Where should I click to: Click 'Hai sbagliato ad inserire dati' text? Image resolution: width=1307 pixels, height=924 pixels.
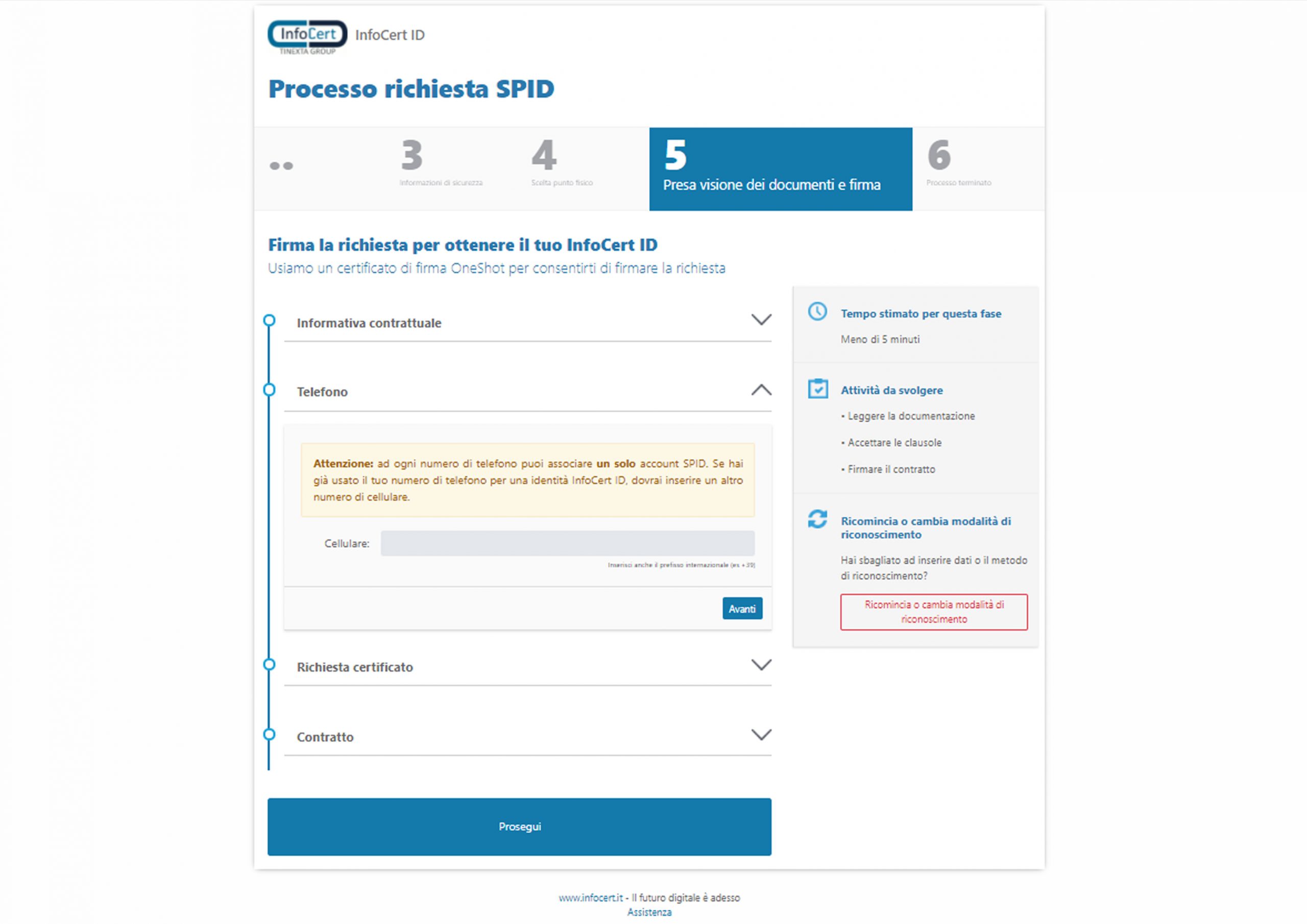934,568
